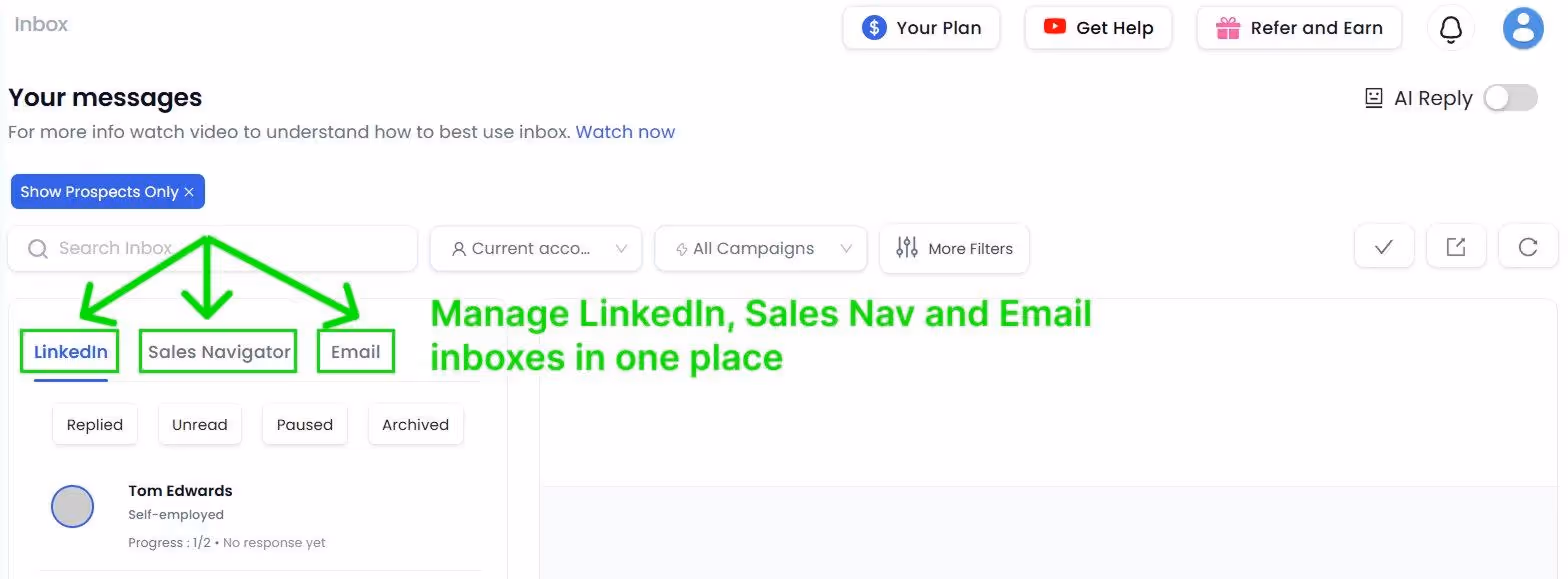The width and height of the screenshot is (1568, 579).
Task: Open the notifications bell
Action: coord(1450,28)
